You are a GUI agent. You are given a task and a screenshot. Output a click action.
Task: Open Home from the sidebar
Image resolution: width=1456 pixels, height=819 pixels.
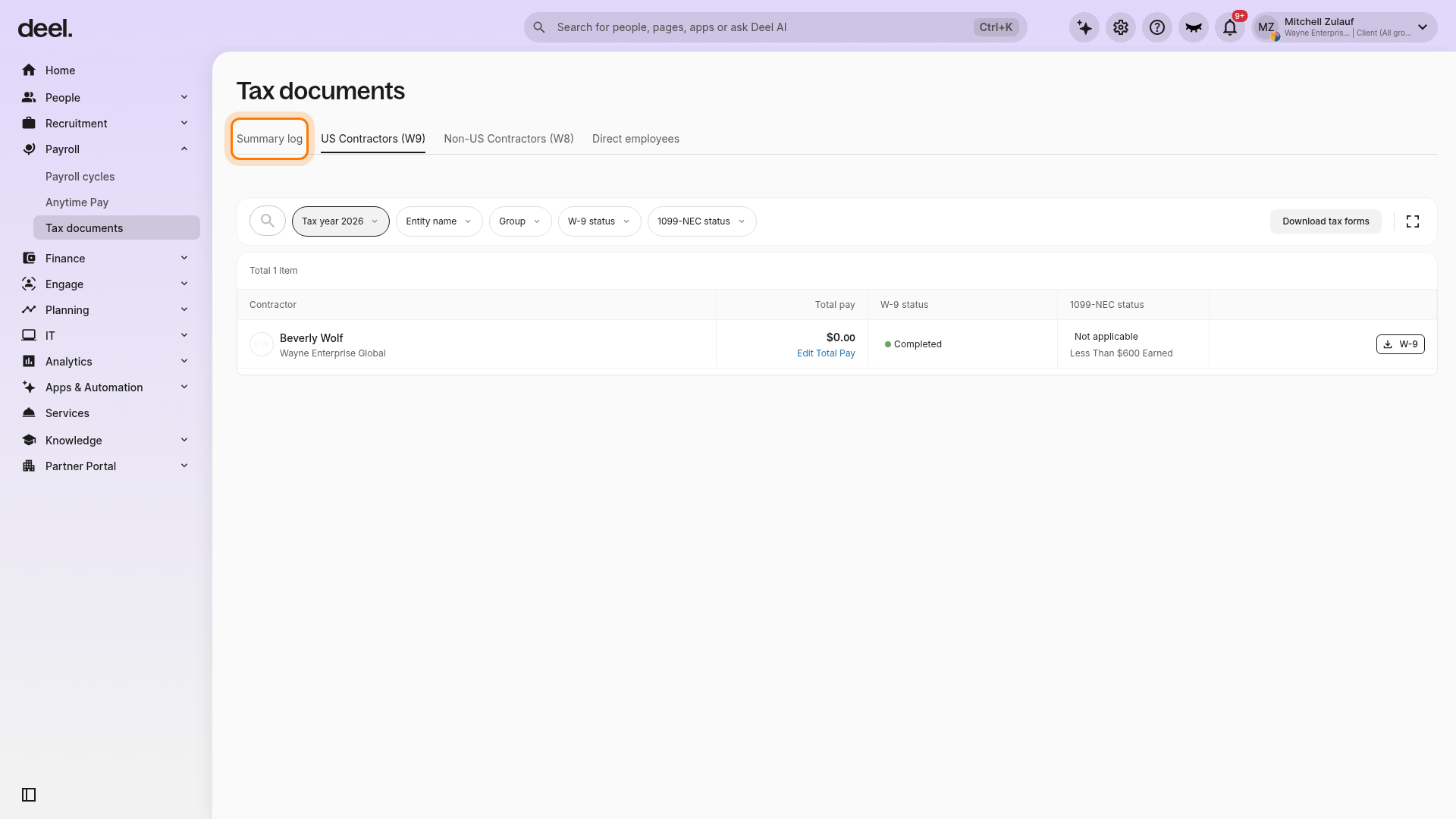(60, 71)
